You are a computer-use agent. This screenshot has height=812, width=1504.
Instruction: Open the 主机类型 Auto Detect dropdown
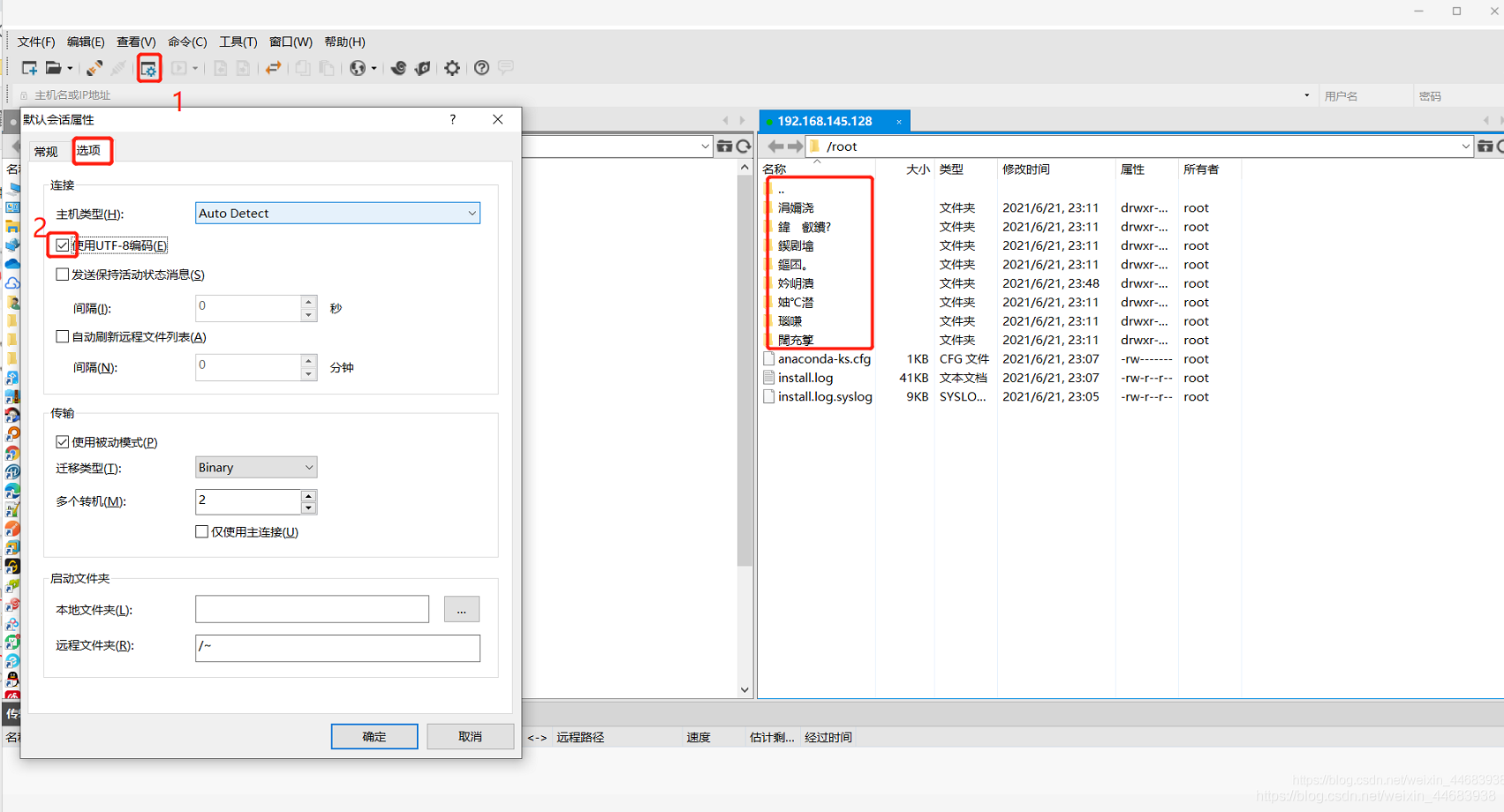coord(337,213)
